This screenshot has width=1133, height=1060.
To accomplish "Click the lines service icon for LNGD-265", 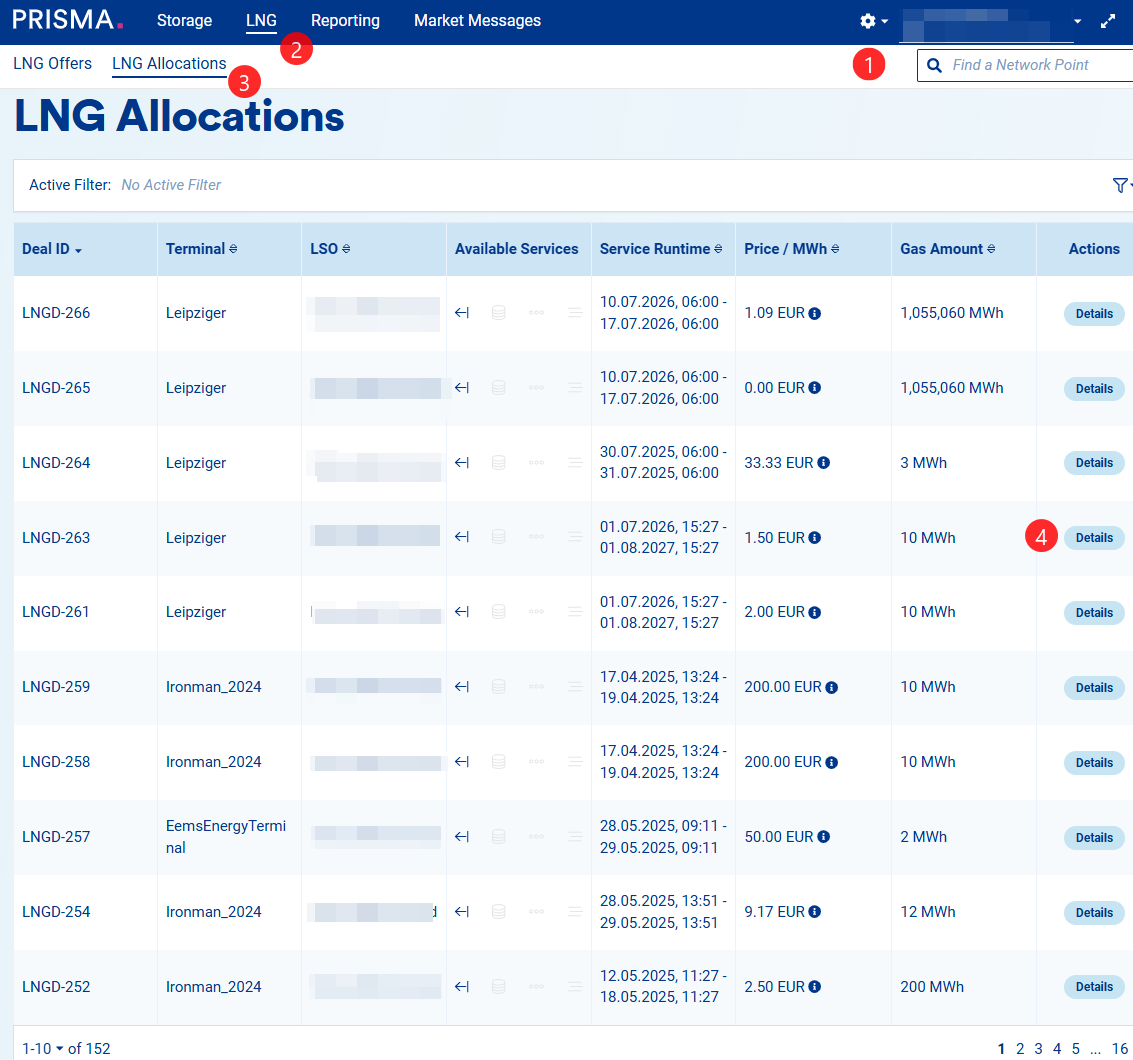I will coord(575,388).
